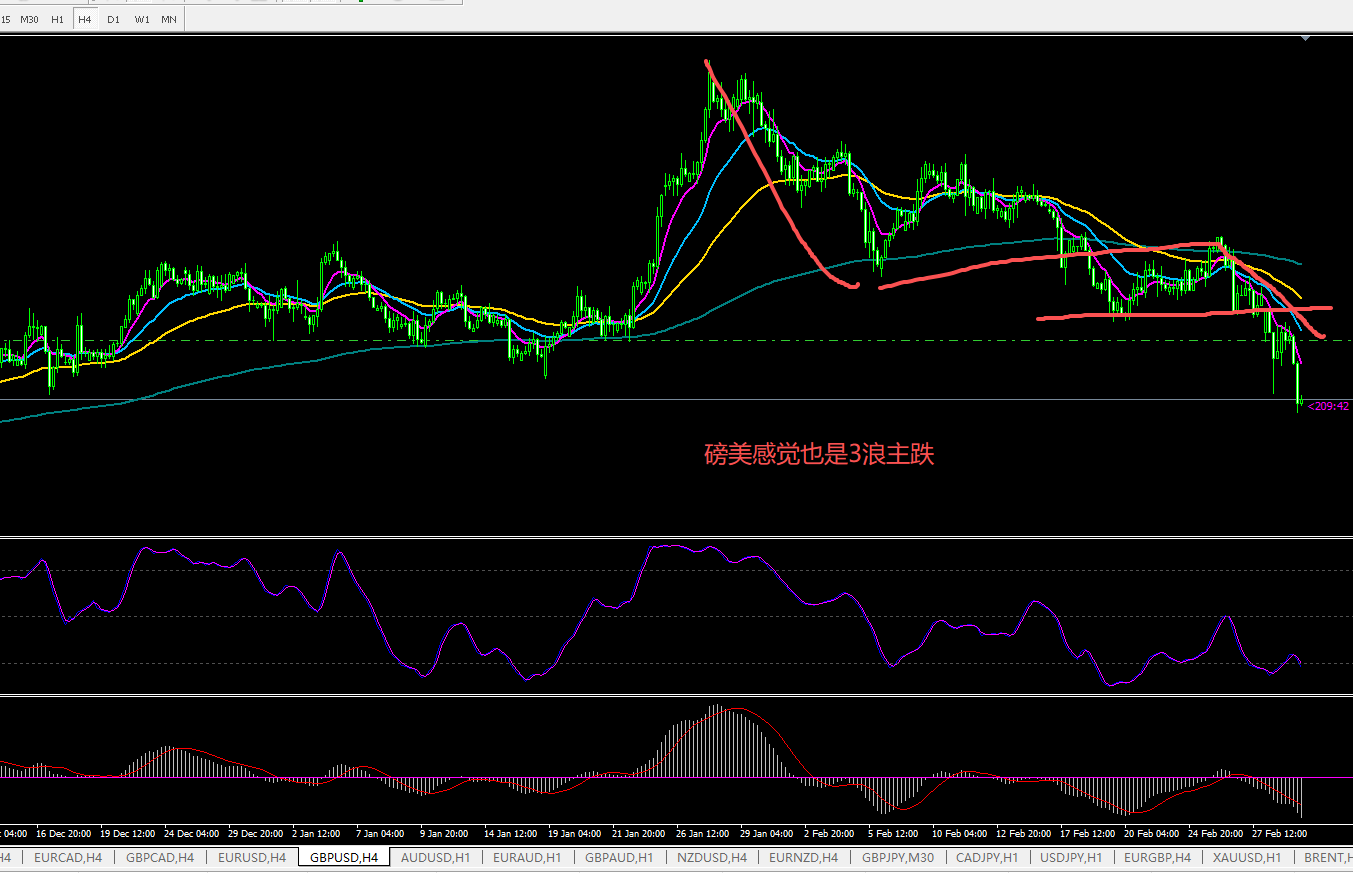The height and width of the screenshot is (873, 1353).
Task: Open the EURAUD,H1 tab
Action: [x=526, y=857]
